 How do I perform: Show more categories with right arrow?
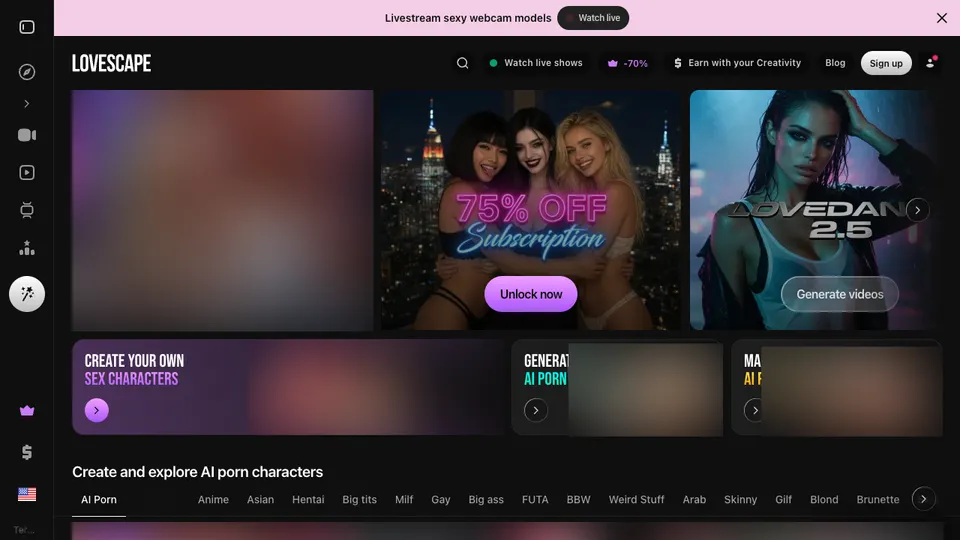(x=923, y=499)
